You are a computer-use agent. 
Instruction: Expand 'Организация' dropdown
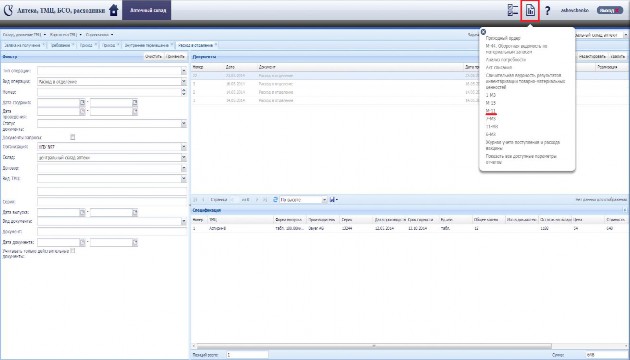[x=184, y=147]
